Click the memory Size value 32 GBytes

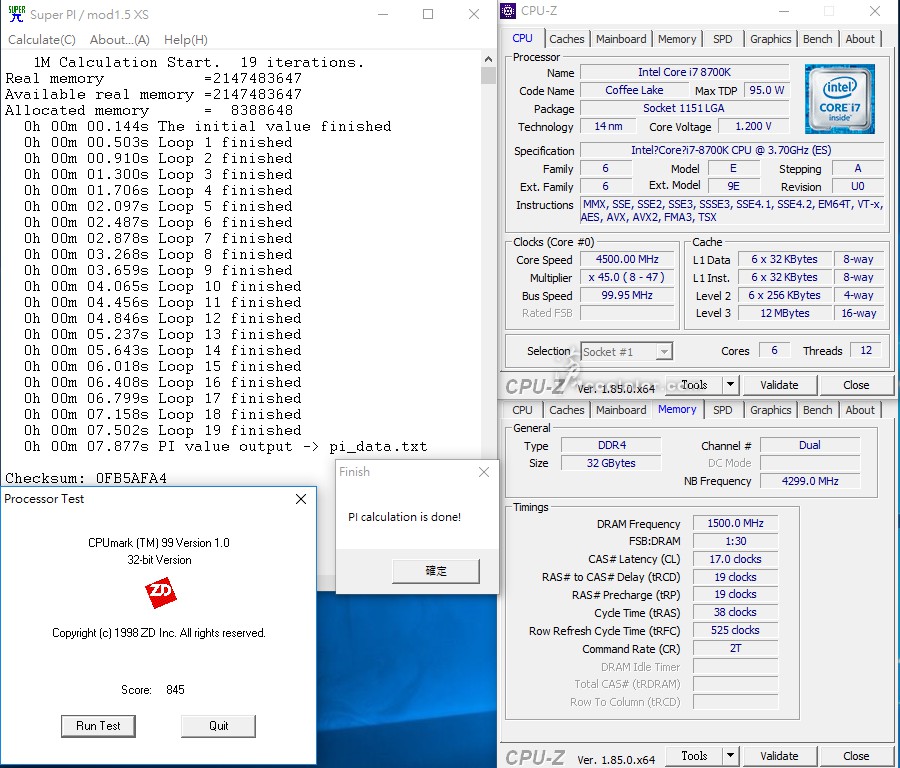click(x=611, y=463)
